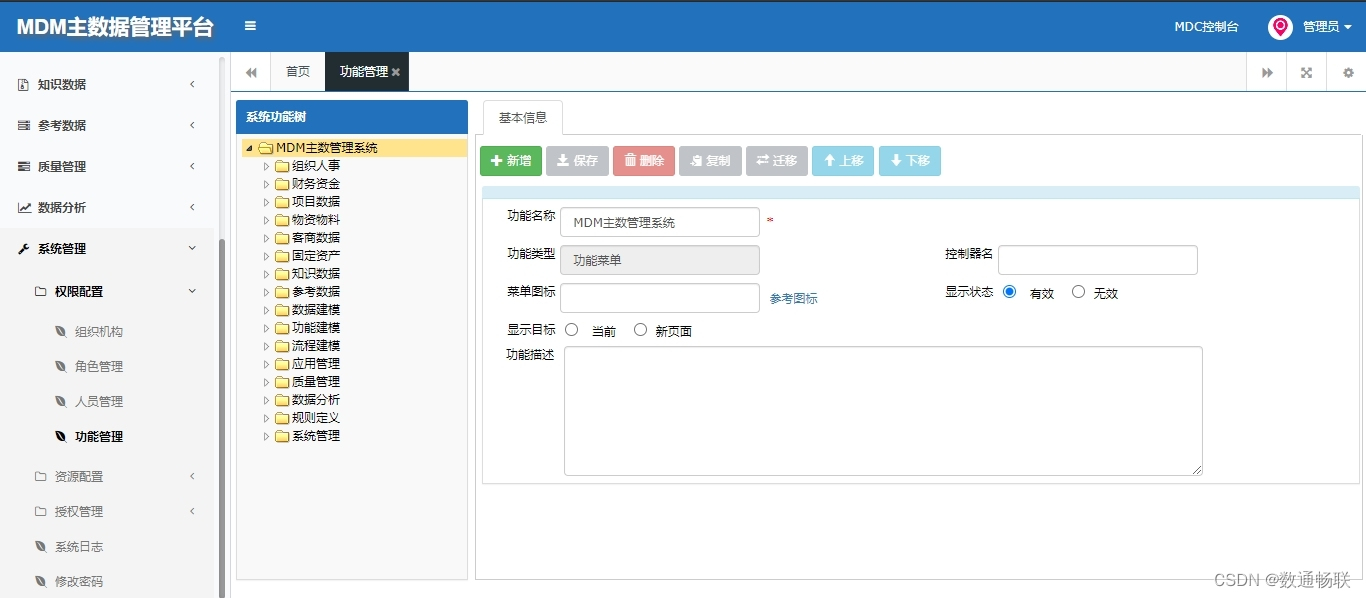
Task: Click the 功能描述 text area
Action: point(883,411)
